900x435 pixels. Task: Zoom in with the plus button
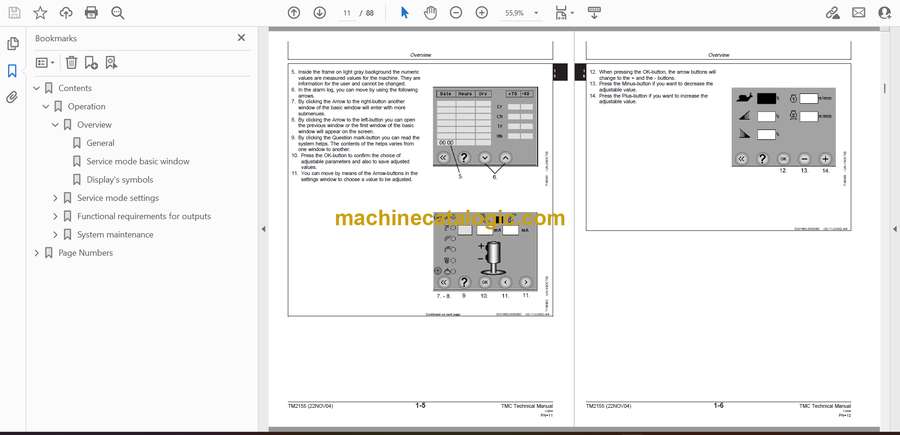click(482, 13)
